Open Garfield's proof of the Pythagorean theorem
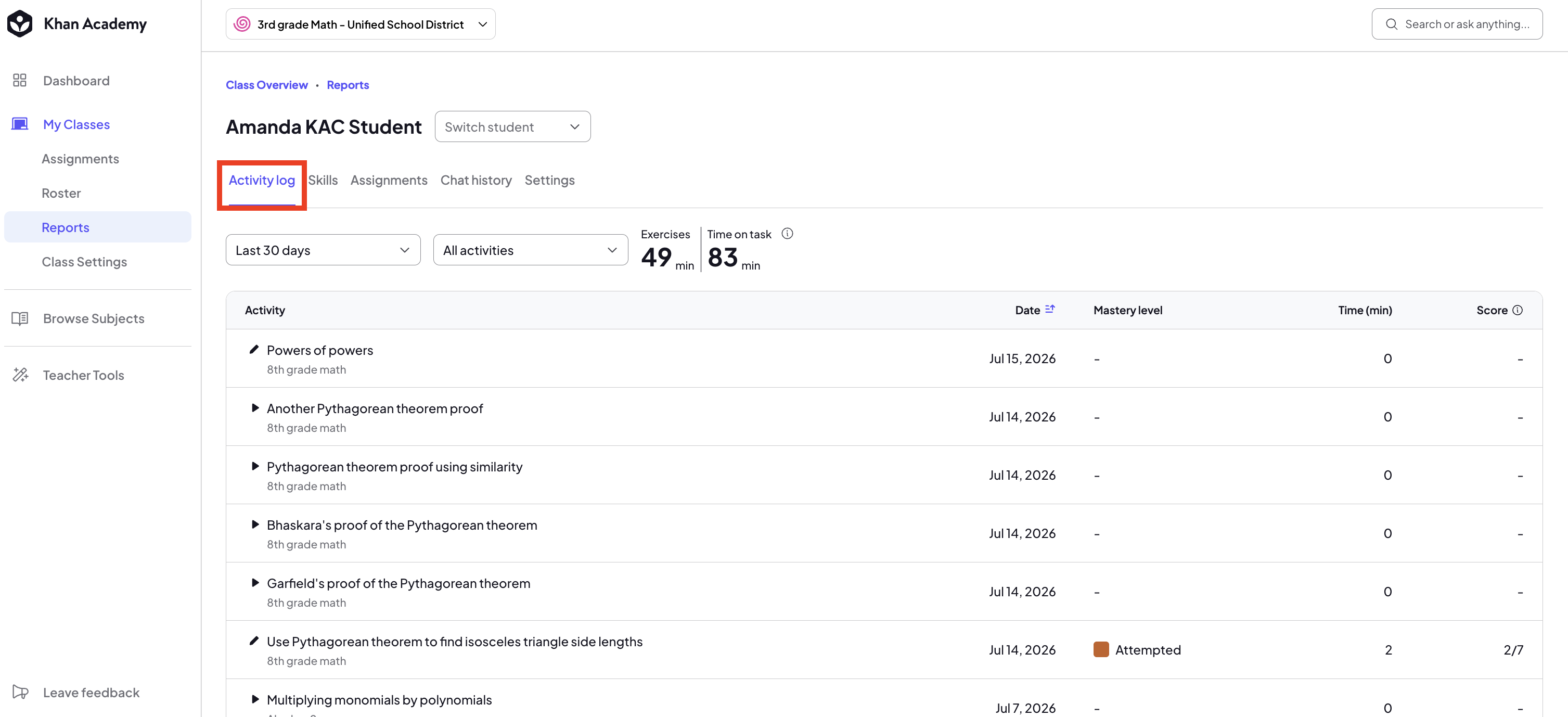The image size is (1568, 717). coord(398,583)
